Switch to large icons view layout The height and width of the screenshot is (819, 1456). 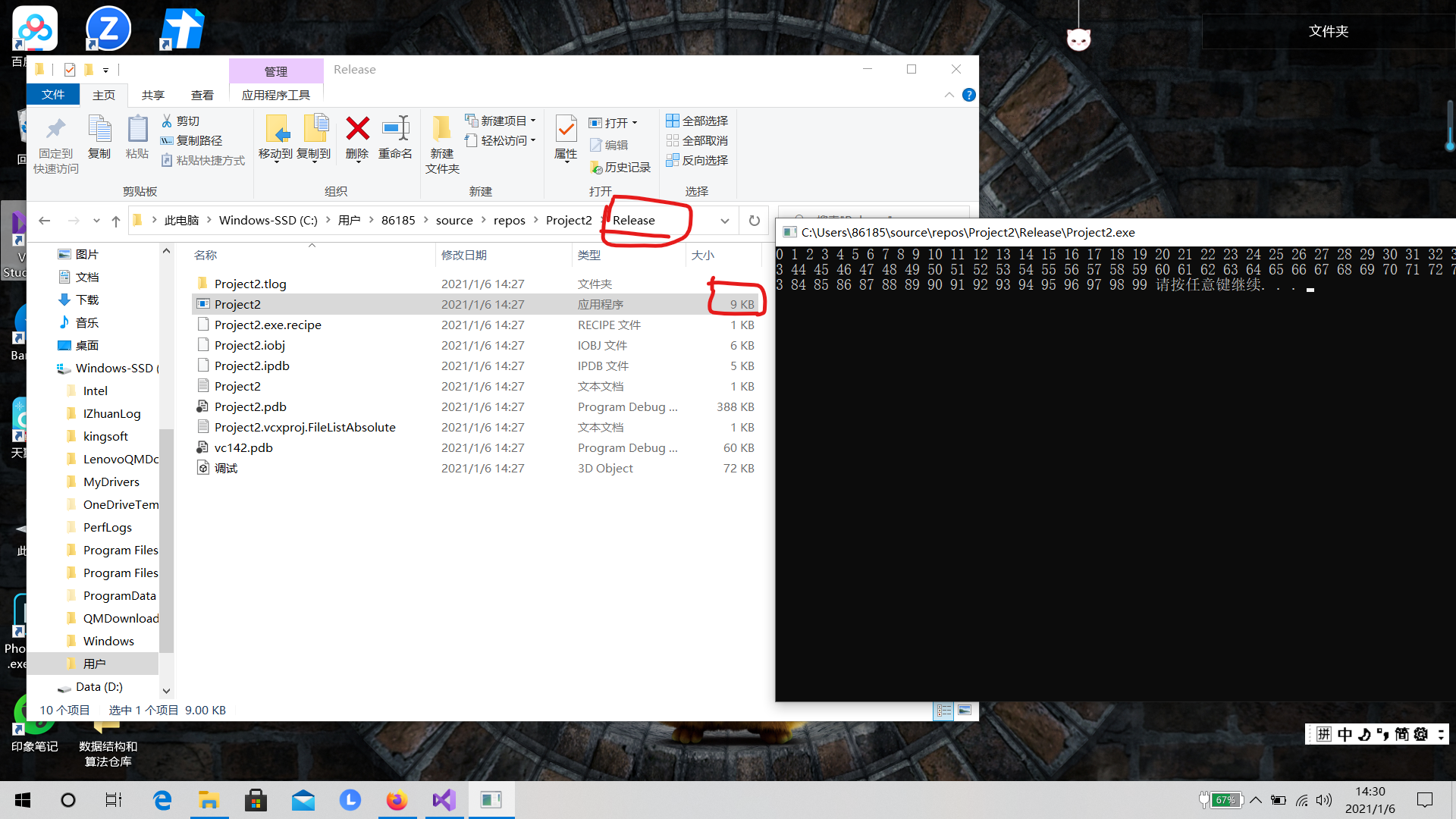[965, 711]
